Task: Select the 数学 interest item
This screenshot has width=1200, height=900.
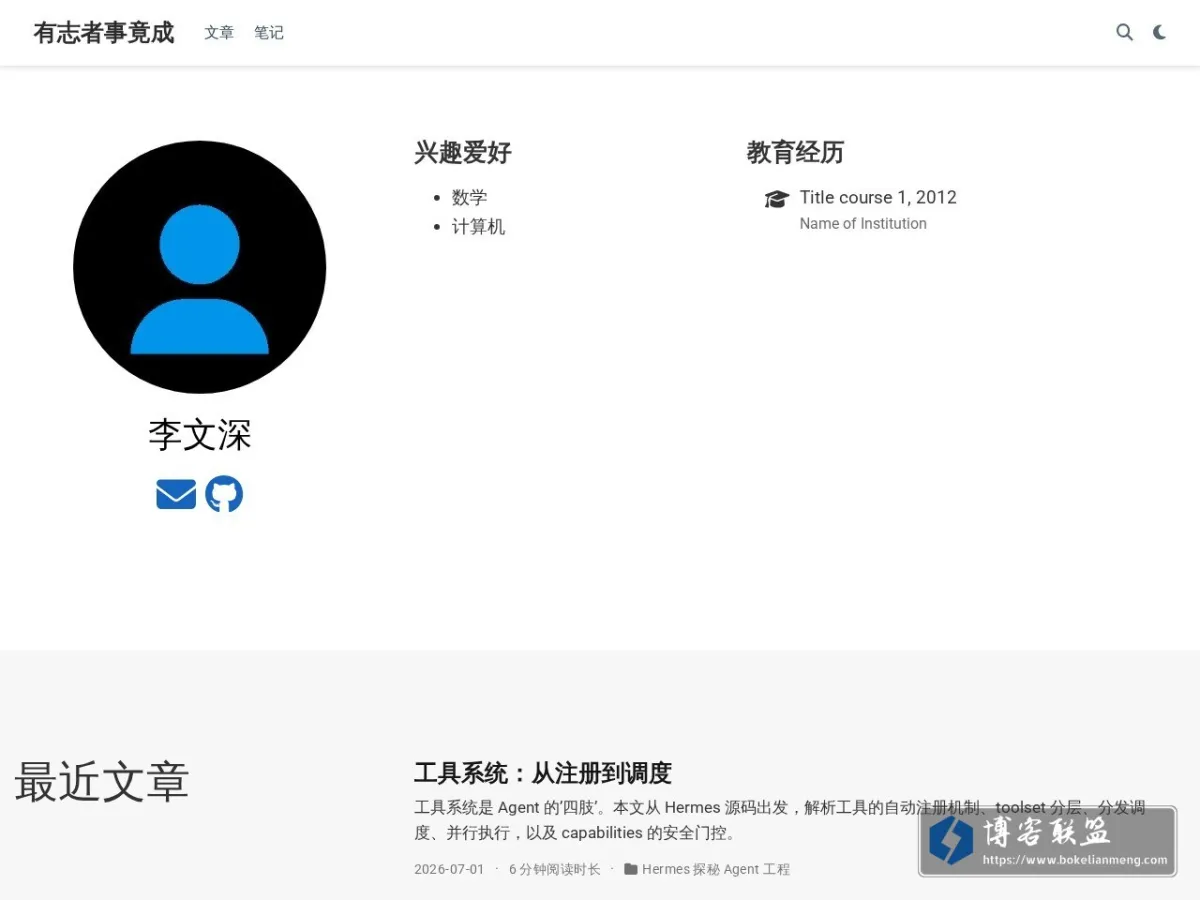Action: click(x=469, y=198)
